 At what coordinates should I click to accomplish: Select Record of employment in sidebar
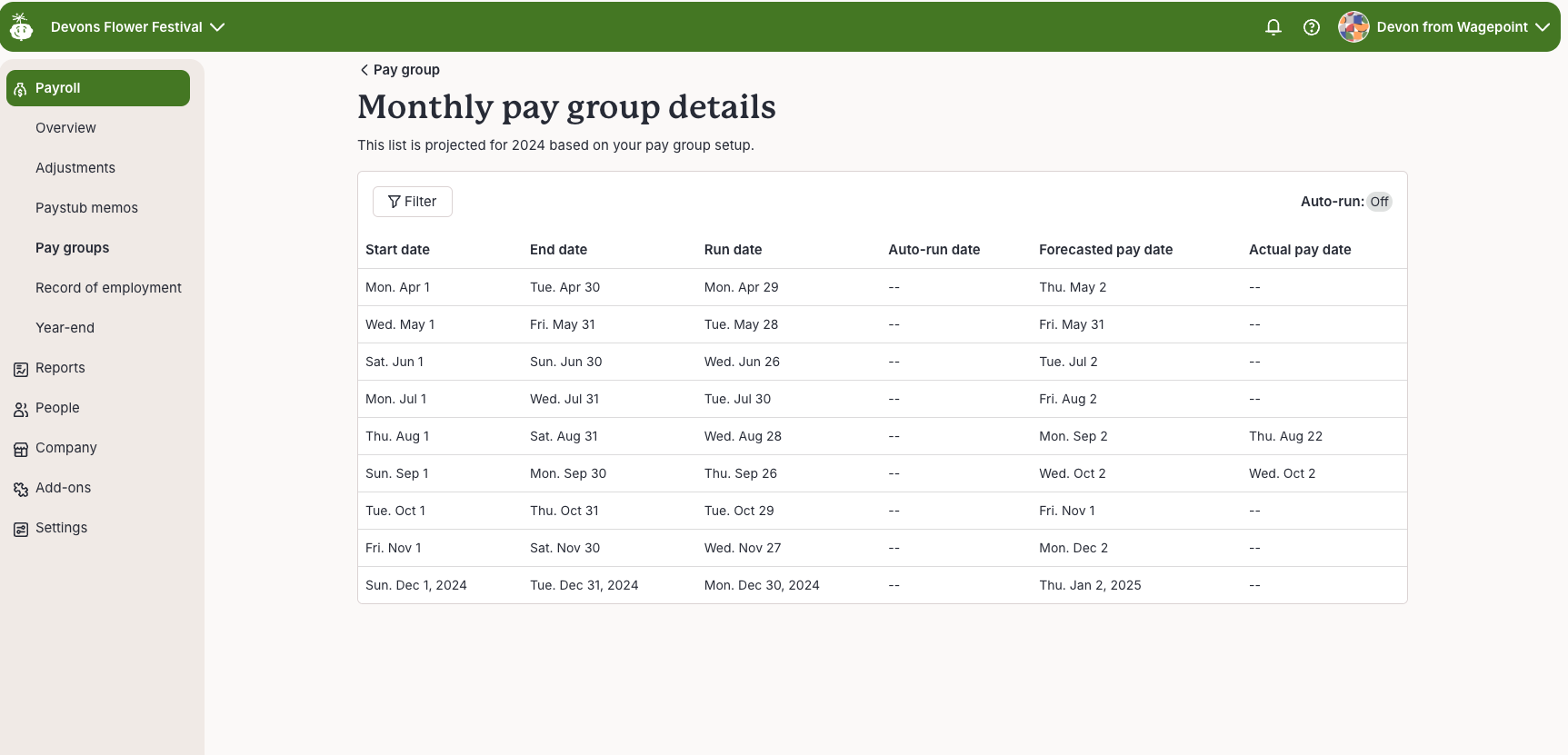pos(108,288)
